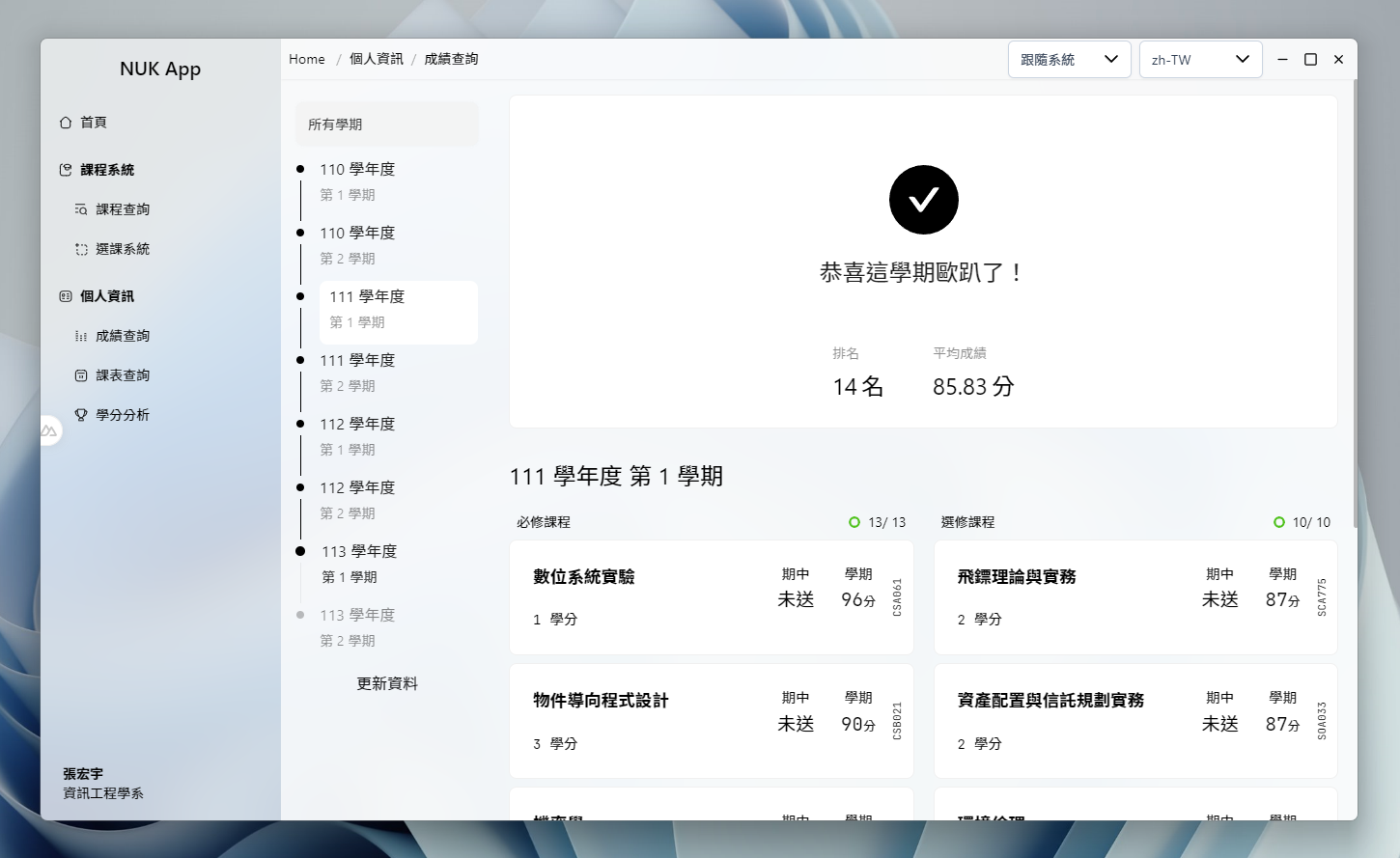Click Home in the breadcrumb trail
1400x858 pixels.
(x=306, y=59)
